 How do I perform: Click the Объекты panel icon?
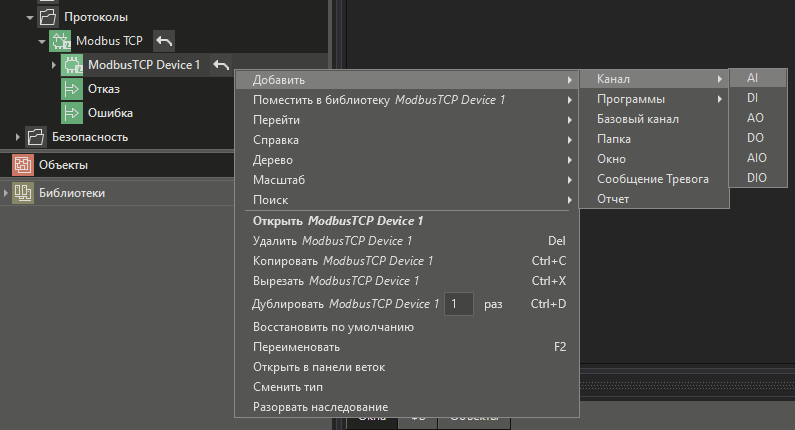click(x=22, y=164)
